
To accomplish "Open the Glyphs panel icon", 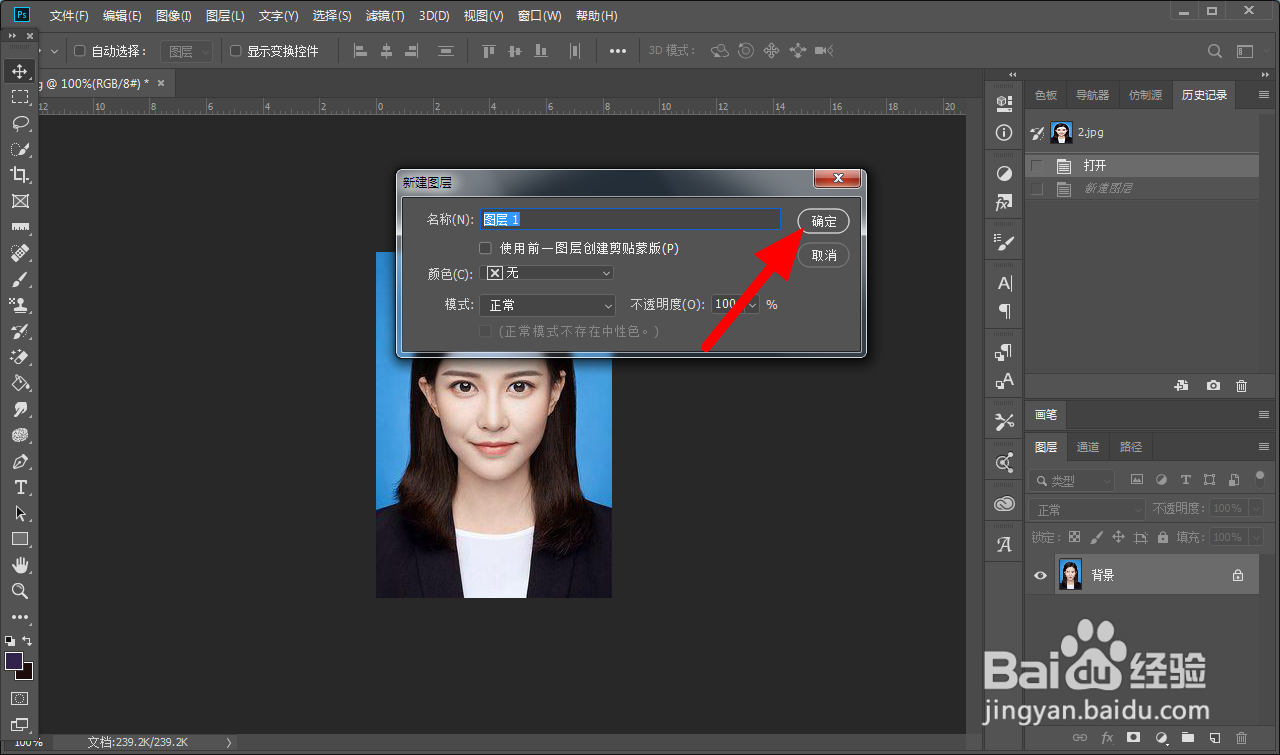I will [1004, 544].
